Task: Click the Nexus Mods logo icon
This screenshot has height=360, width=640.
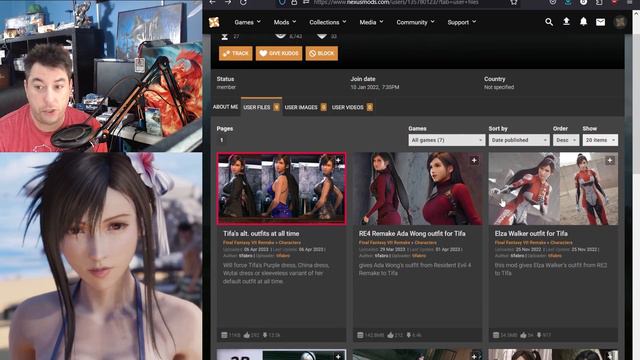Action: click(214, 22)
